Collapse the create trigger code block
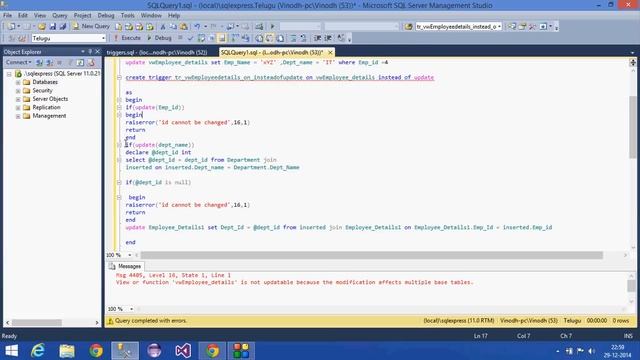 119,77
